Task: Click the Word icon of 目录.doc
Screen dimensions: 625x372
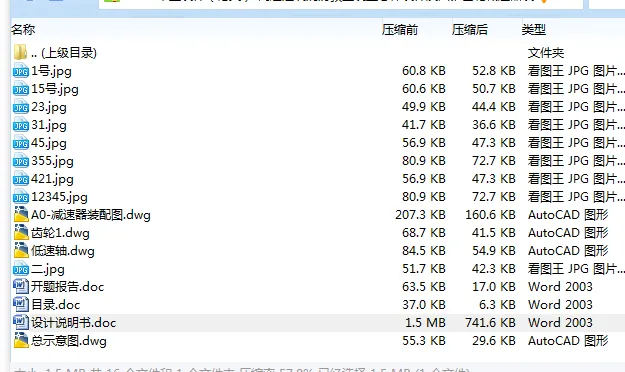Action: [21, 305]
